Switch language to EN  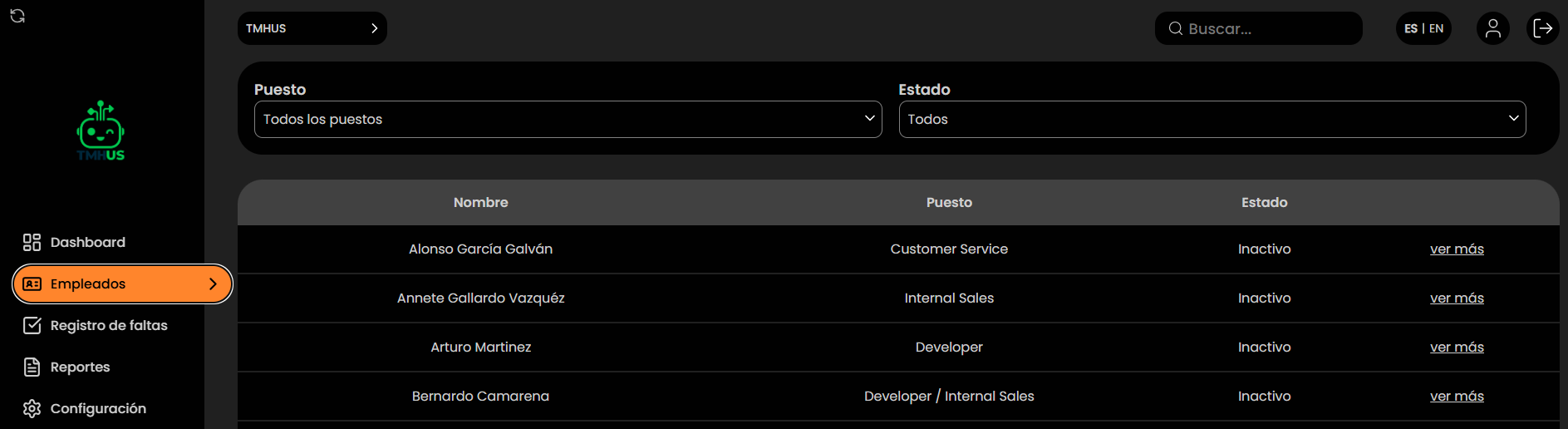[x=1437, y=28]
